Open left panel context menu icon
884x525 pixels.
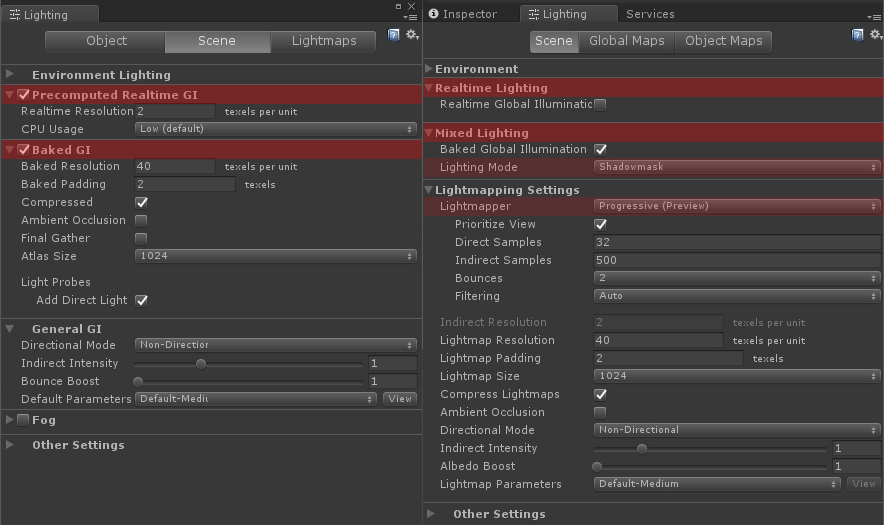(410, 16)
